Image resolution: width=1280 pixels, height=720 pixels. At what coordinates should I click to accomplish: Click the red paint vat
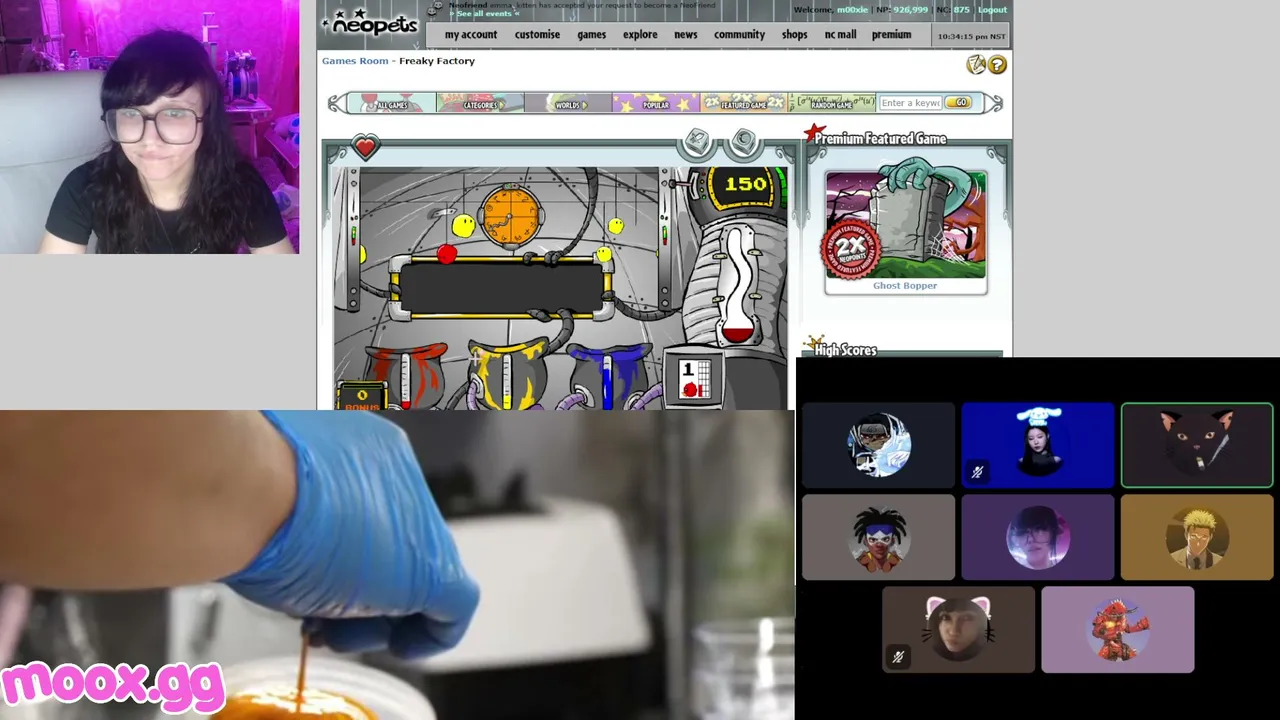[x=406, y=376]
